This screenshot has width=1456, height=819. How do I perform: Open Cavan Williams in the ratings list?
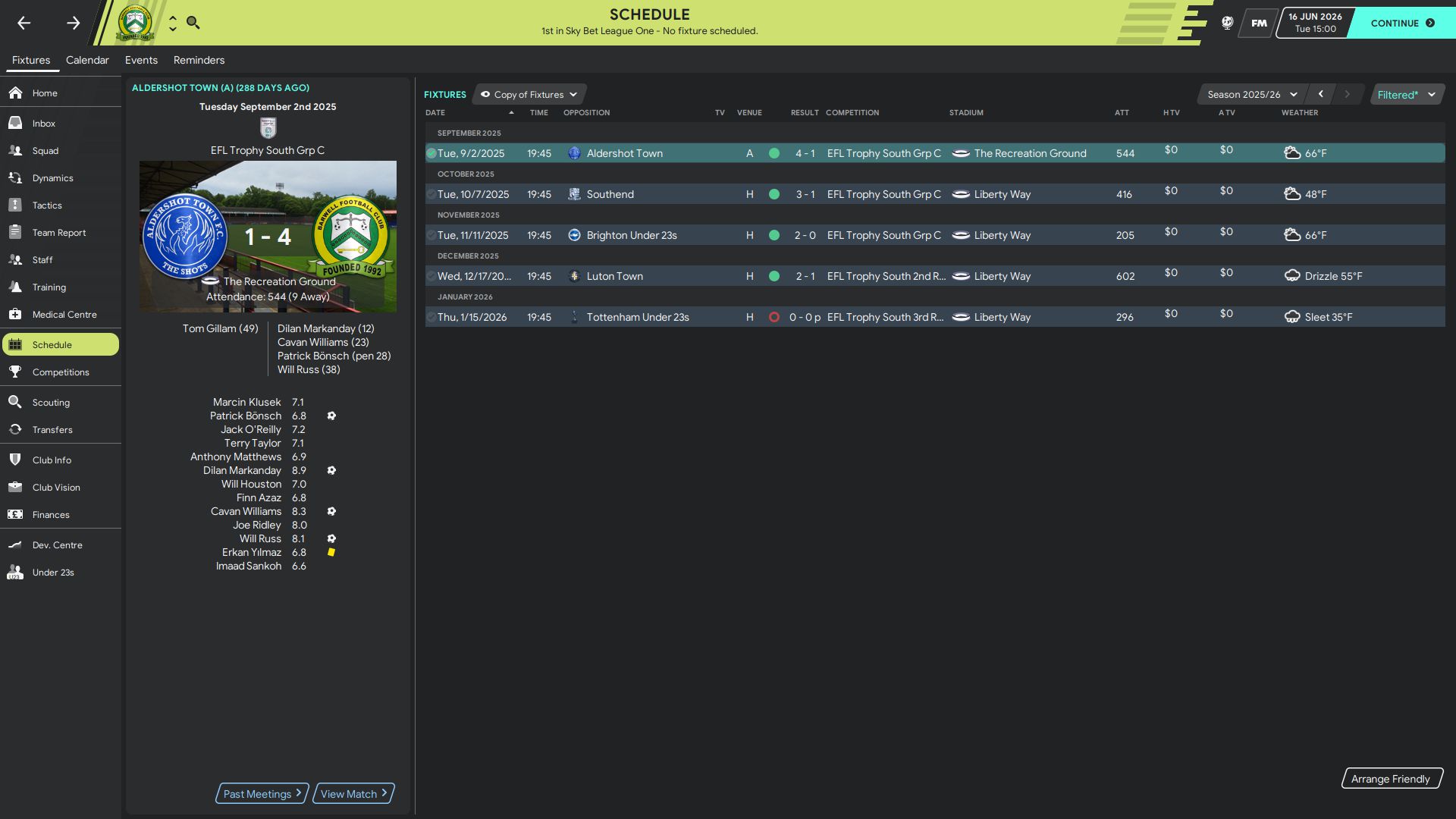point(246,511)
